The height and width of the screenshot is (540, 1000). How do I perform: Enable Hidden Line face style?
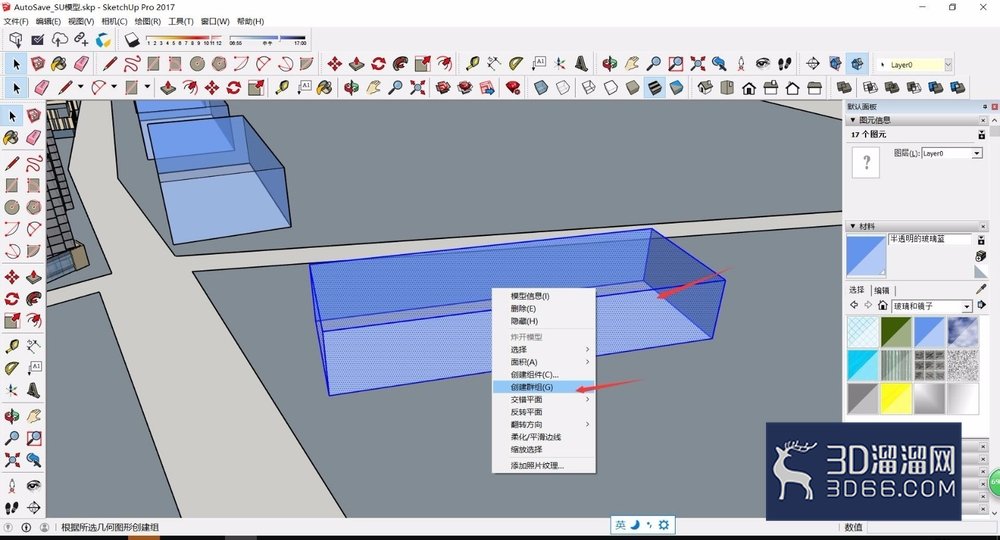[611, 87]
